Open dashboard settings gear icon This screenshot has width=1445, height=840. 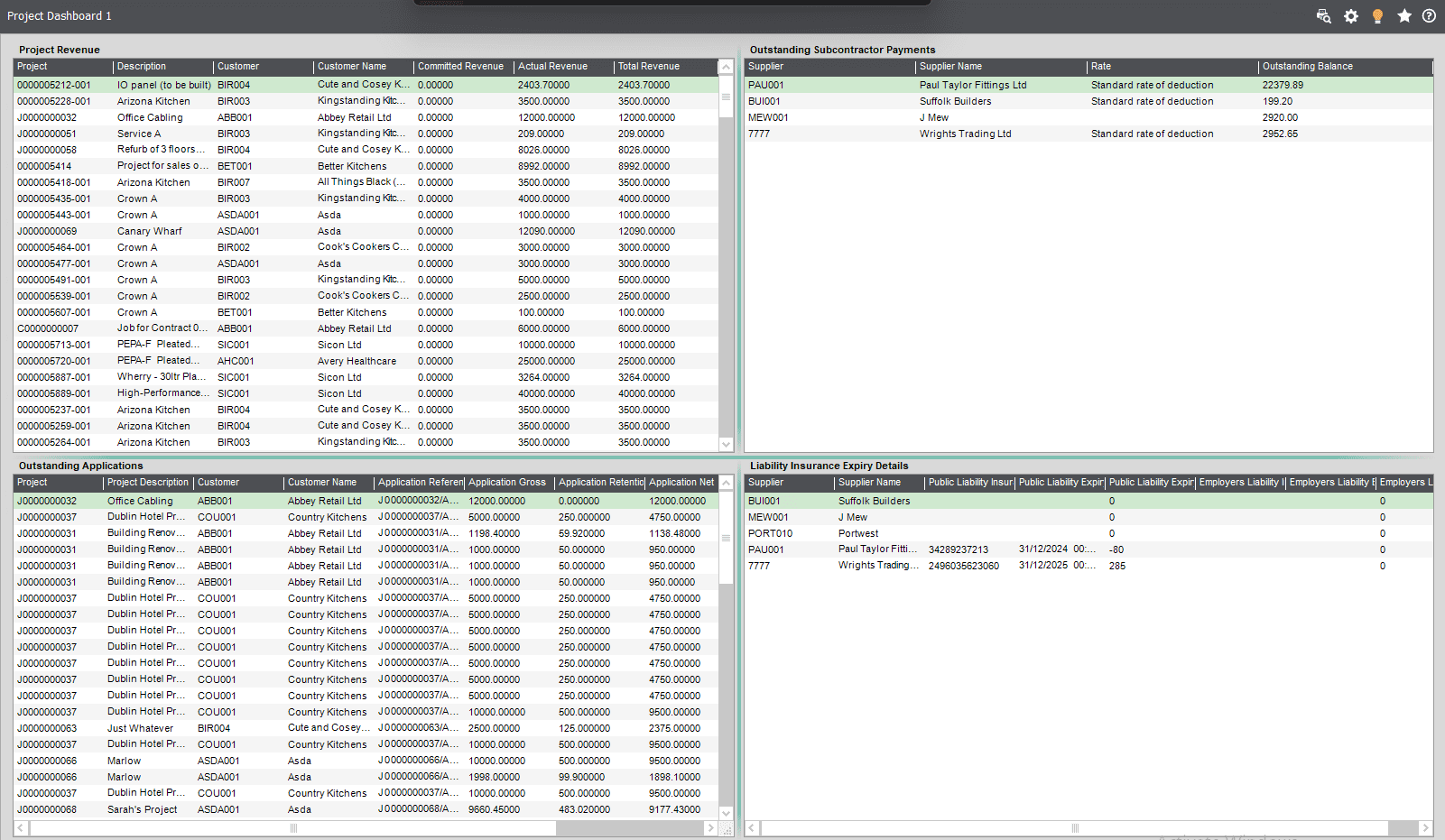[x=1350, y=16]
